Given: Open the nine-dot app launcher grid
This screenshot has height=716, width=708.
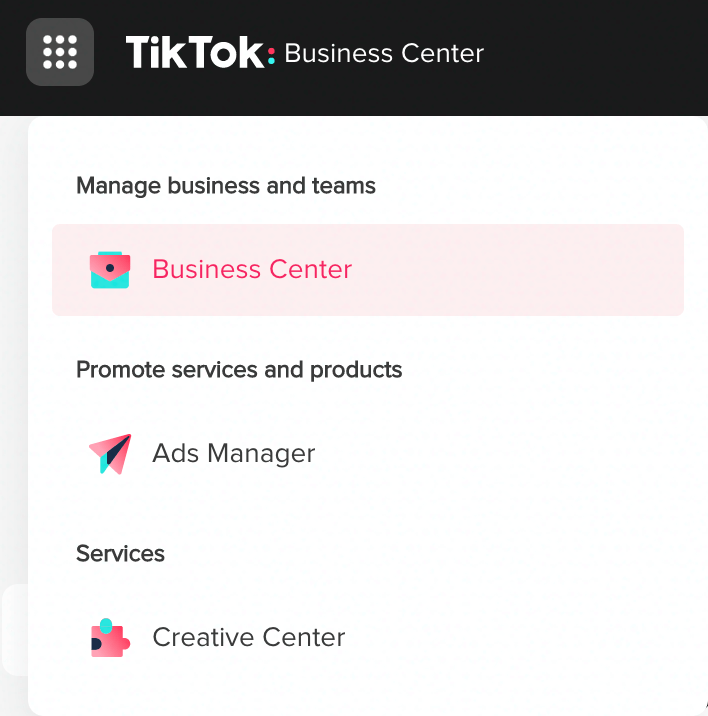Looking at the screenshot, I should pyautogui.click(x=60, y=52).
